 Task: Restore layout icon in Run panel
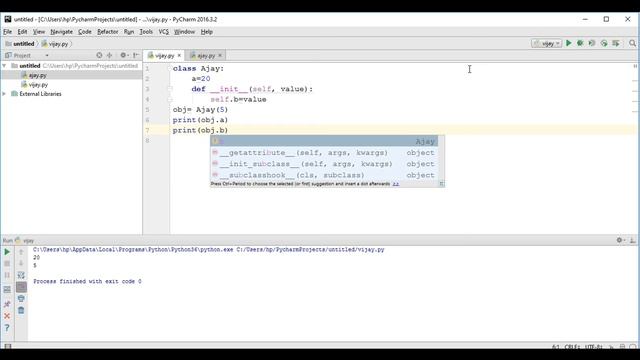[7, 290]
